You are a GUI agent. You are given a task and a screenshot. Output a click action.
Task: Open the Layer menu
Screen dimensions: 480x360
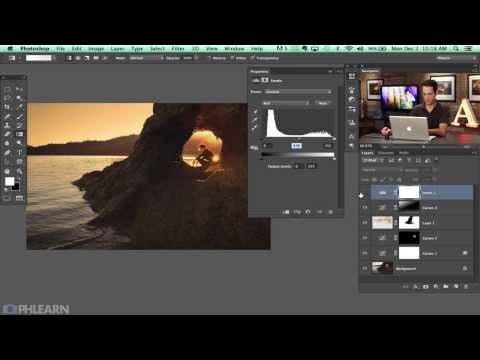pos(117,49)
